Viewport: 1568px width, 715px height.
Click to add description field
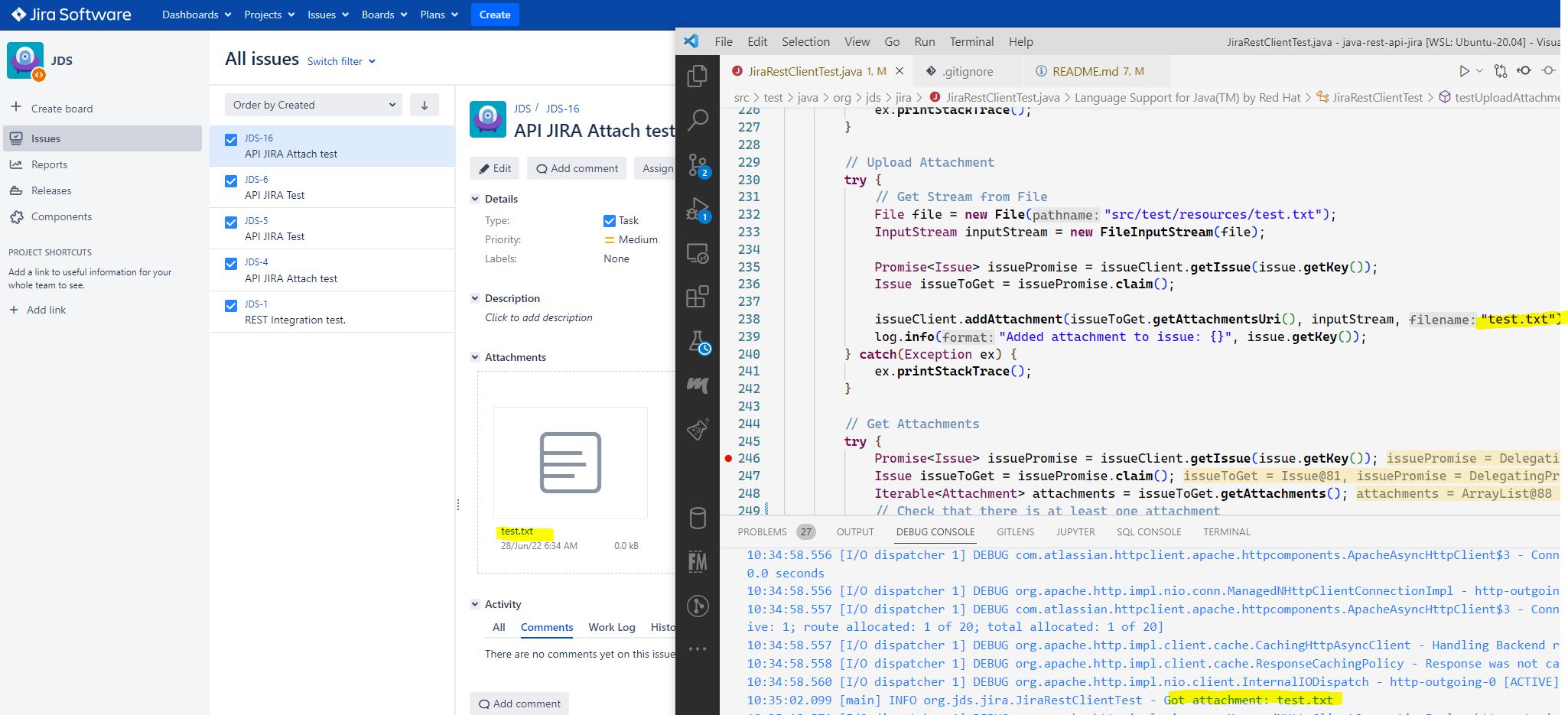click(538, 317)
